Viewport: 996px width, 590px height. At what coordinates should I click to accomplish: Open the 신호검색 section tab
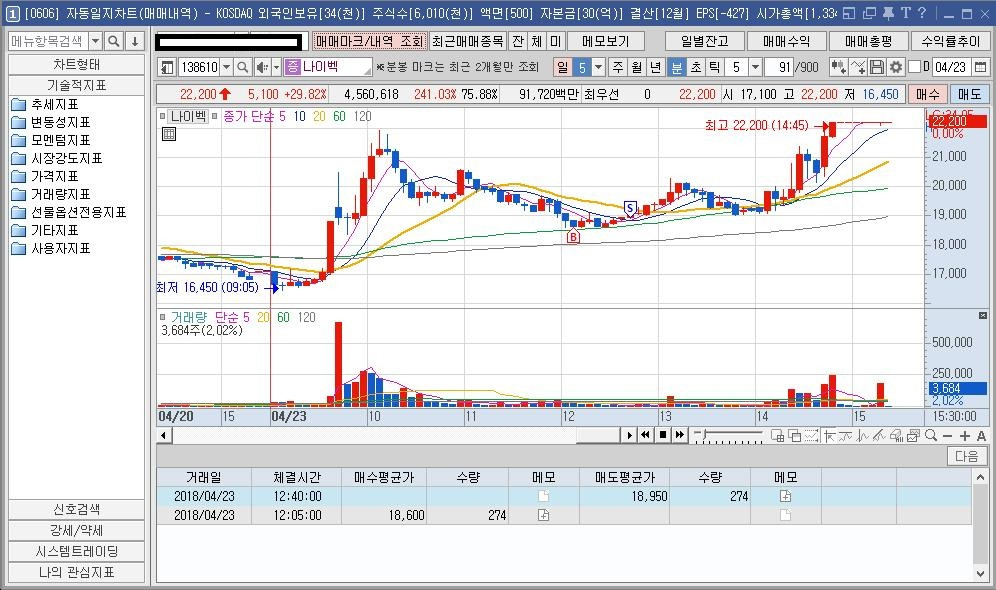[x=76, y=509]
